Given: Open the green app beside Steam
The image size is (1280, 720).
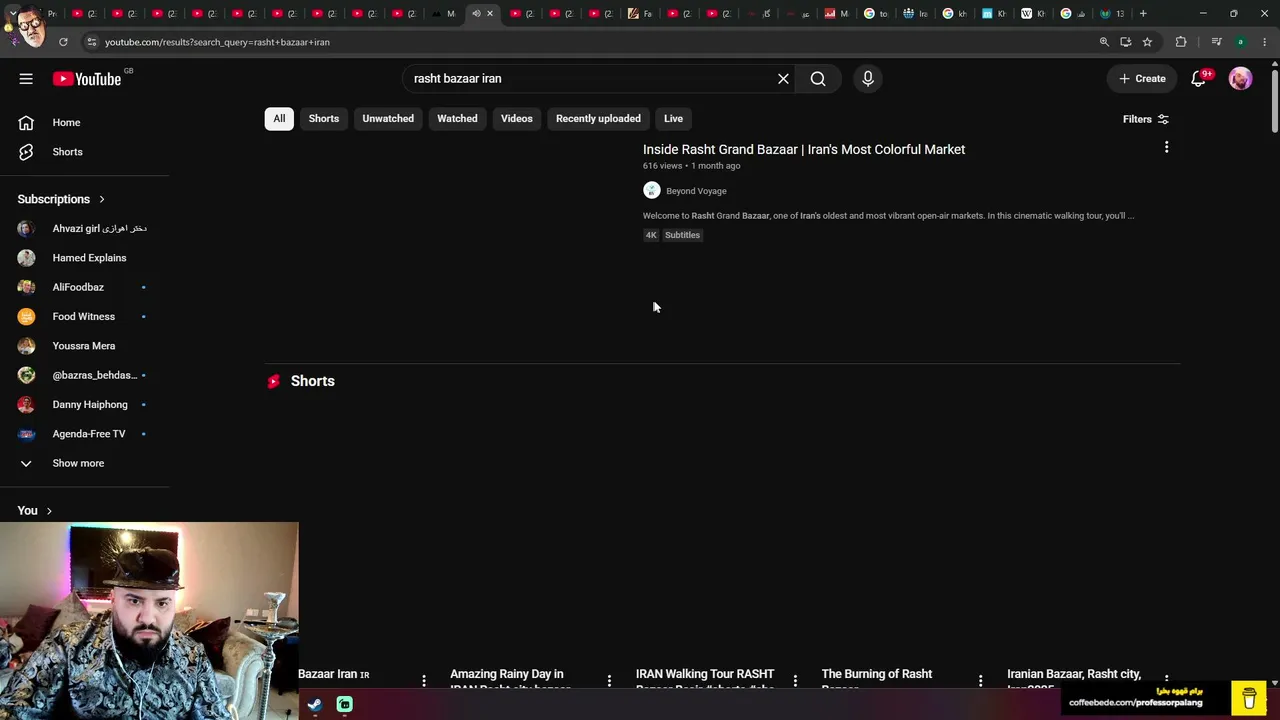Looking at the screenshot, I should 345,704.
